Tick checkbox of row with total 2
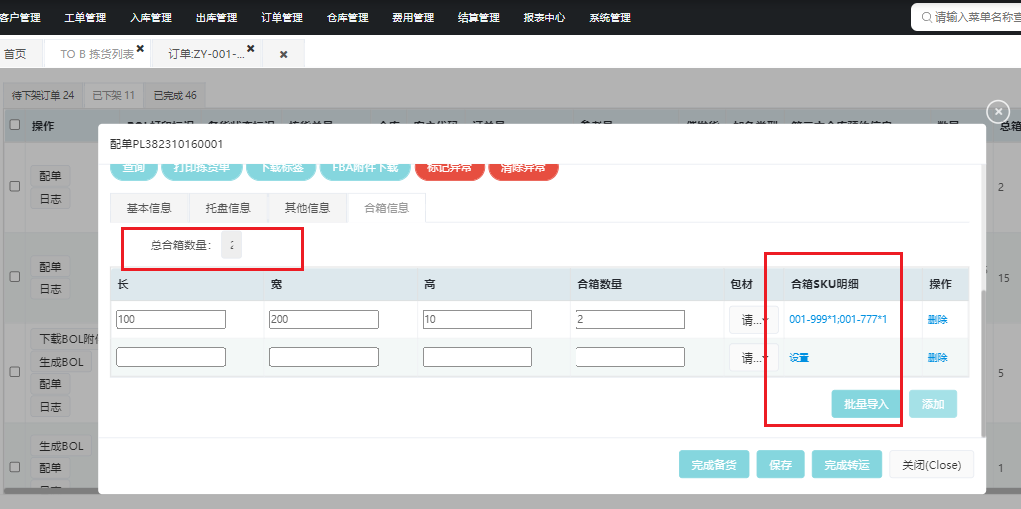Viewport: 1021px width, 509px height. 15,186
